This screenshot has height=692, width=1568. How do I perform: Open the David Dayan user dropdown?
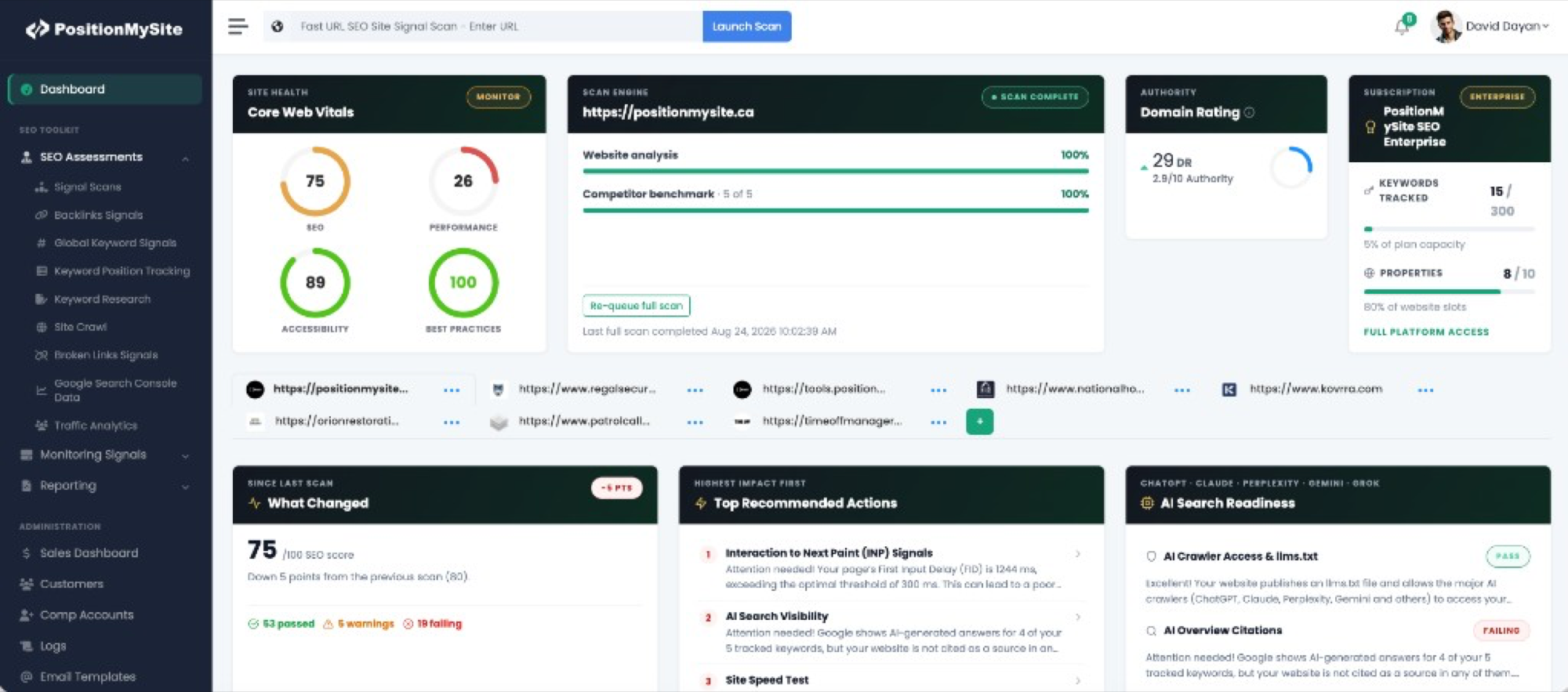click(x=1507, y=27)
